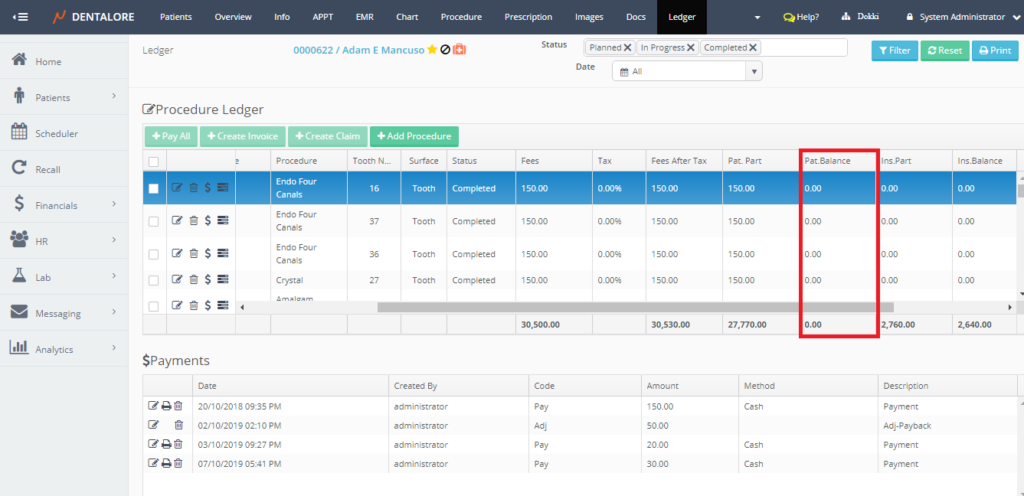
Task: Switch to the Chart tab
Action: (x=407, y=17)
